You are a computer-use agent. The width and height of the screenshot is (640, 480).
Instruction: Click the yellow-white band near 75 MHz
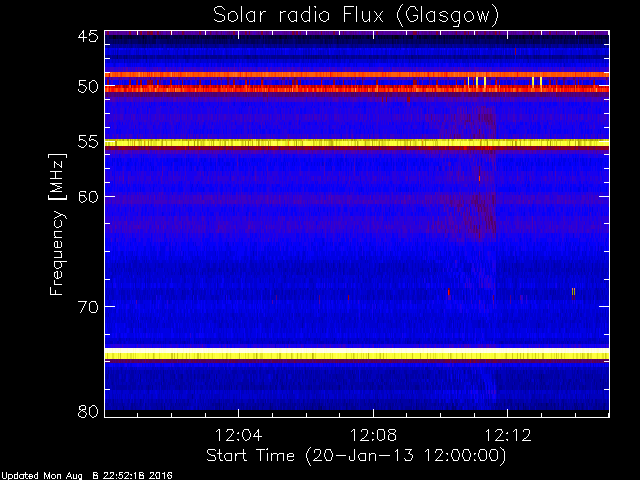357,354
